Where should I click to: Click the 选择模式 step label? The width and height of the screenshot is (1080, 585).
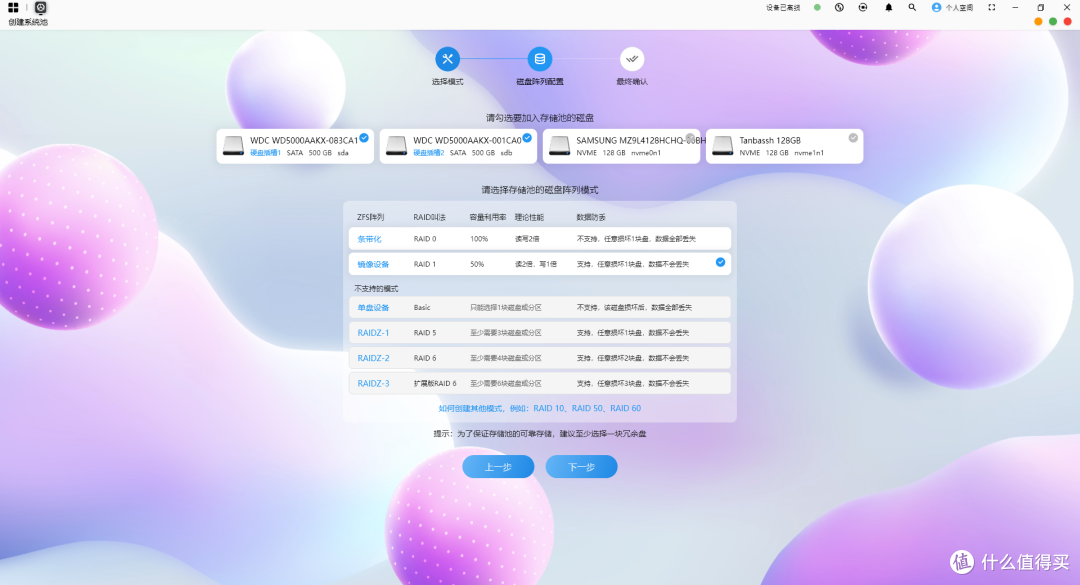(x=448, y=81)
